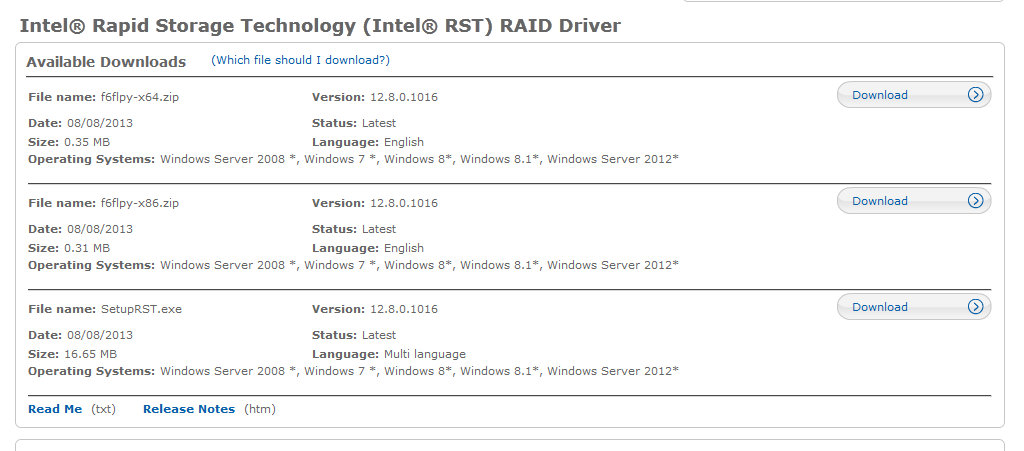
Task: Select the SetupRST.exe file name text
Action: click(x=141, y=309)
